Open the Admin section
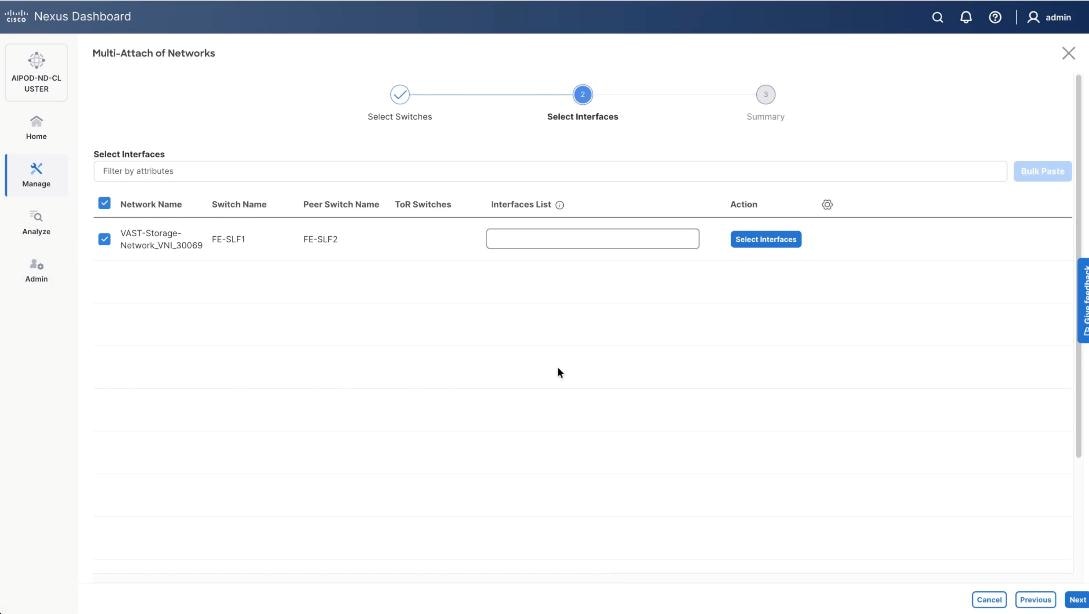This screenshot has height=614, width=1089. point(36,270)
